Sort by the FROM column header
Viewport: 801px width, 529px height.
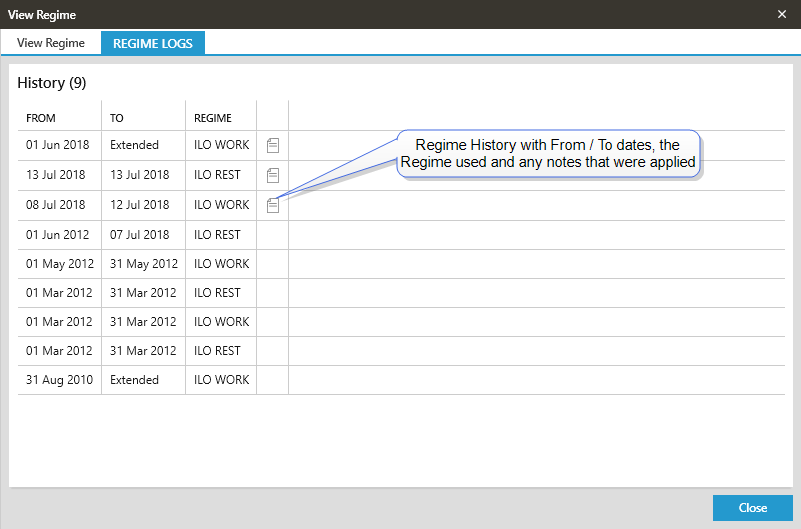[x=41, y=118]
